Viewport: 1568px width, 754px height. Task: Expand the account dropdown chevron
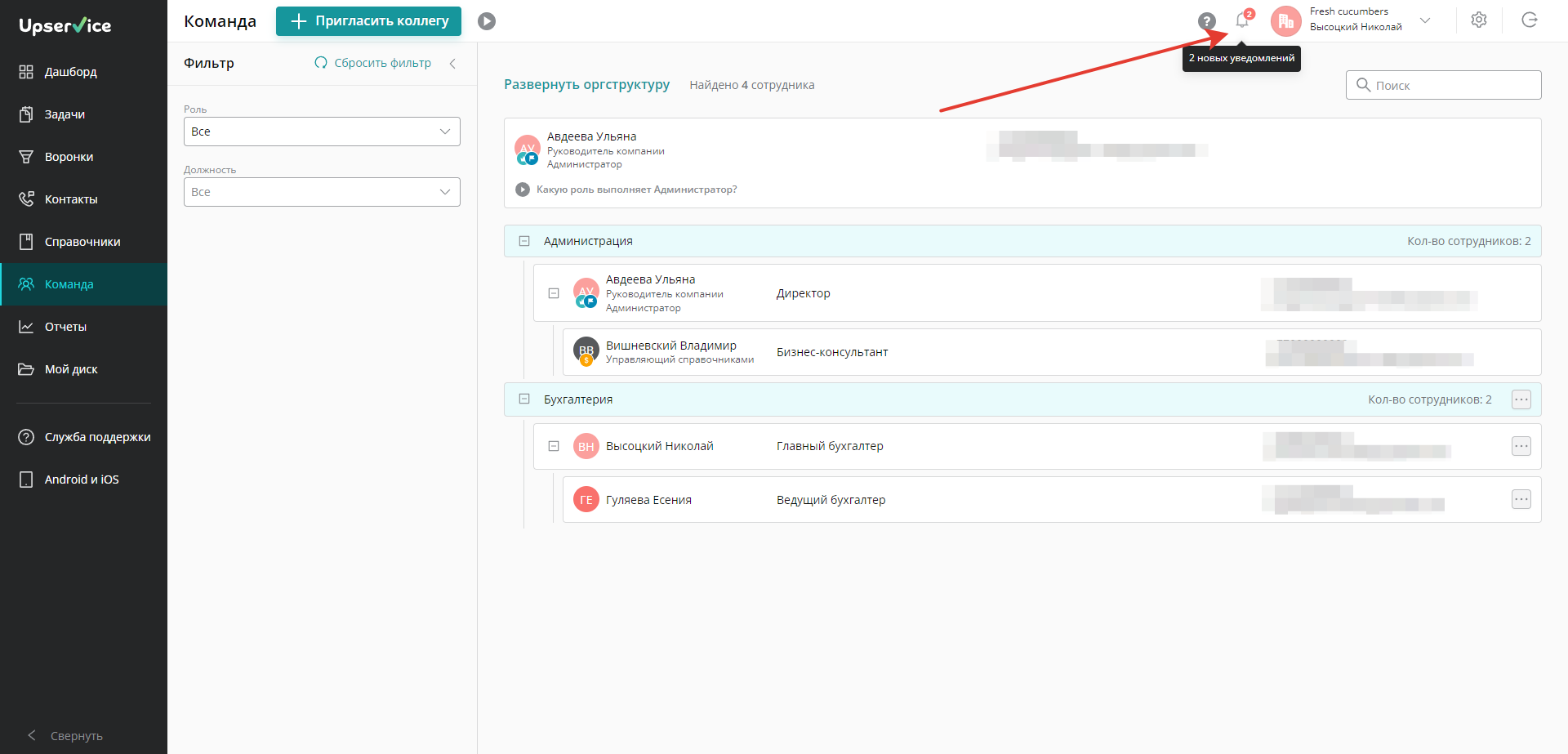coord(1425,20)
